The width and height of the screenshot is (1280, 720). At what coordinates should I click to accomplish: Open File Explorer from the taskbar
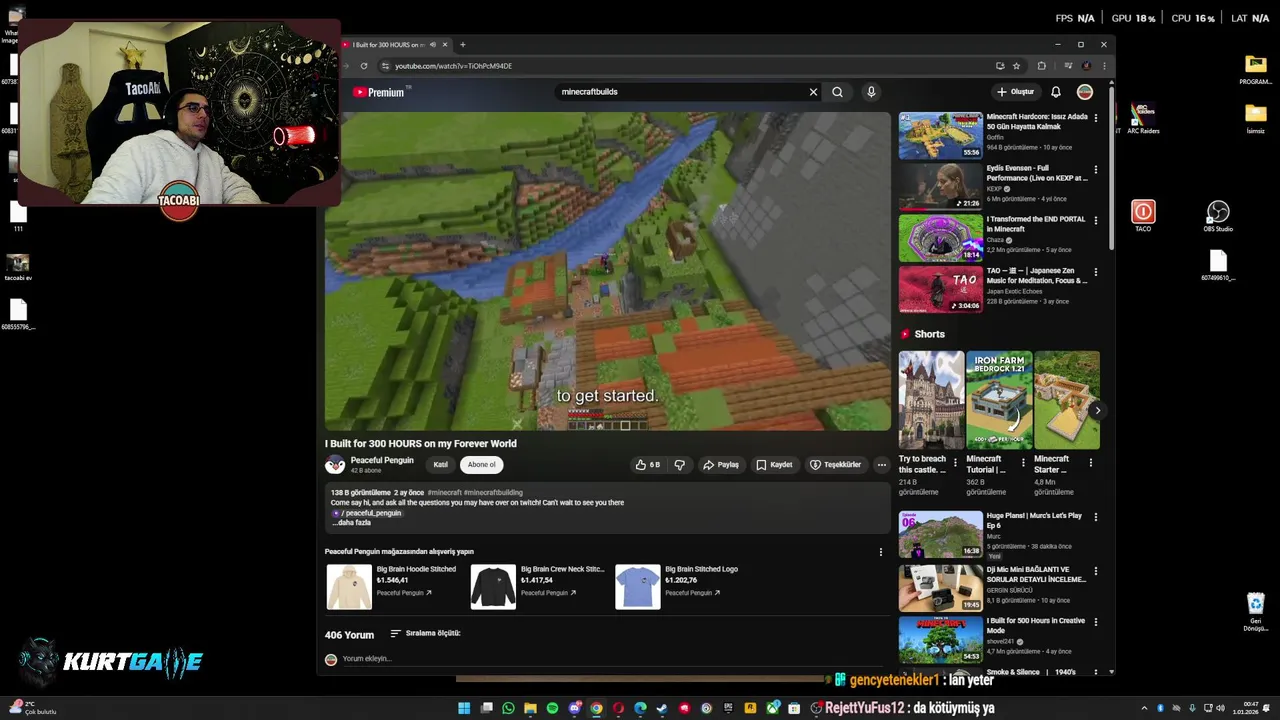530,708
